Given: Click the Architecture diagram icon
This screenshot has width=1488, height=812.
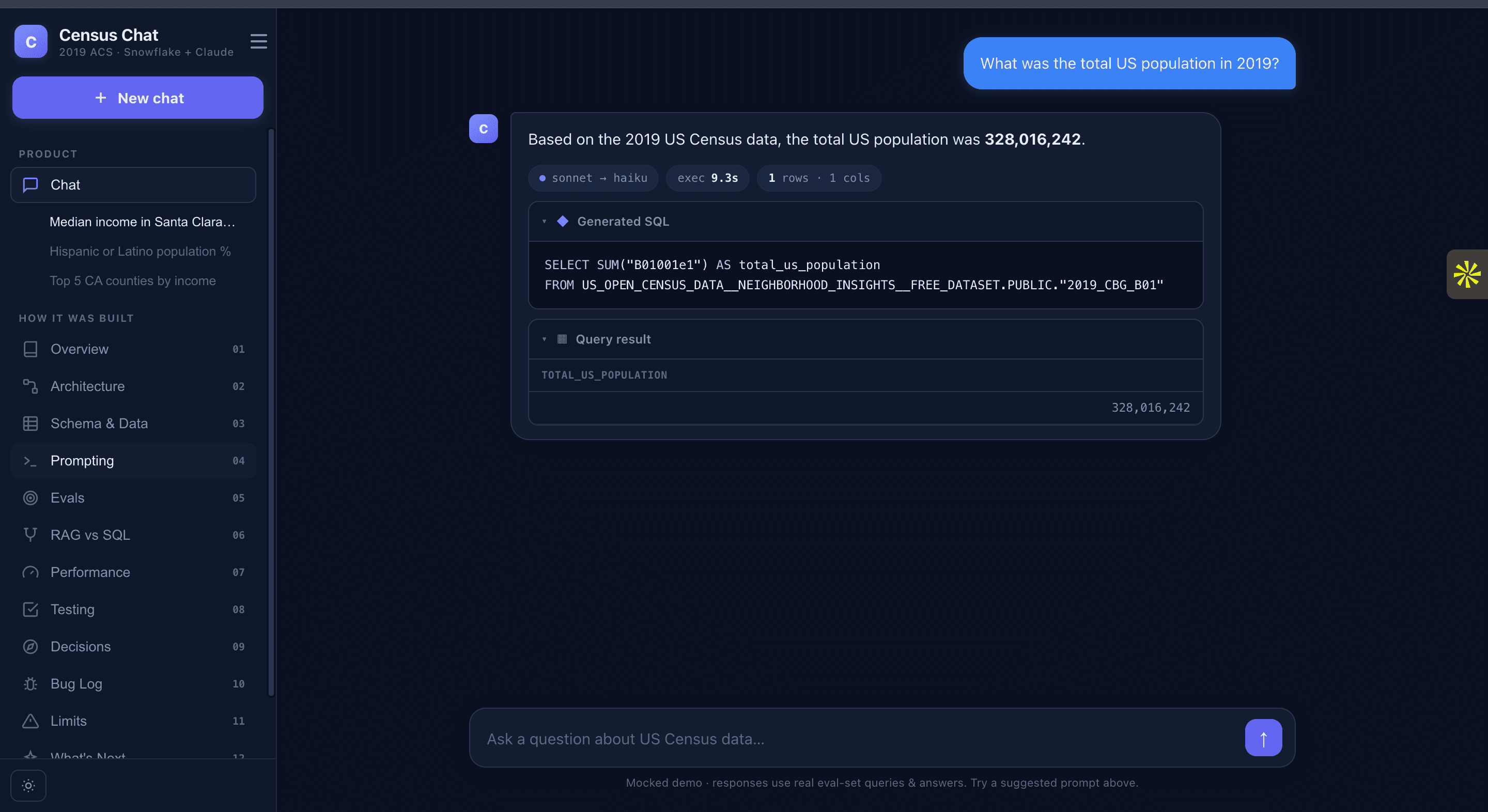Looking at the screenshot, I should (30, 386).
